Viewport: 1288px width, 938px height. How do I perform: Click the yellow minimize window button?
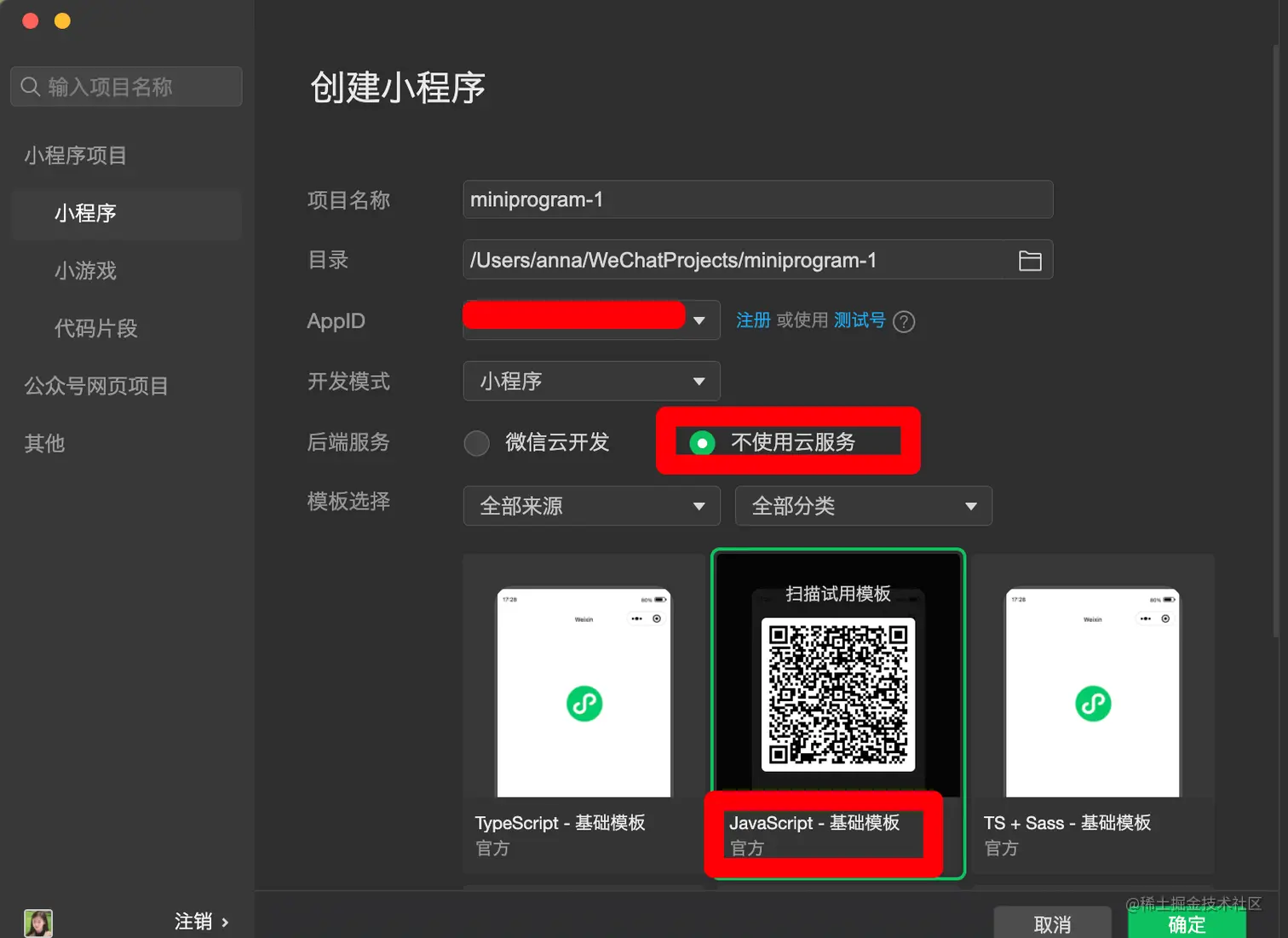62,20
